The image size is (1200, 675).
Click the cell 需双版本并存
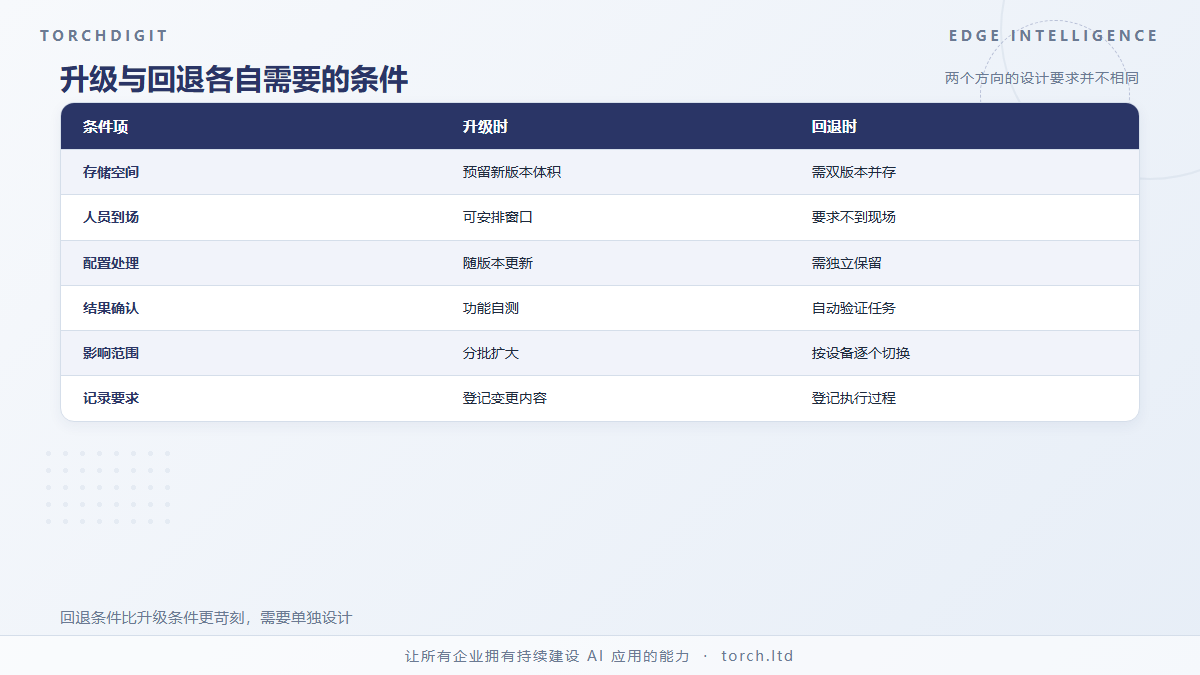[x=854, y=172]
